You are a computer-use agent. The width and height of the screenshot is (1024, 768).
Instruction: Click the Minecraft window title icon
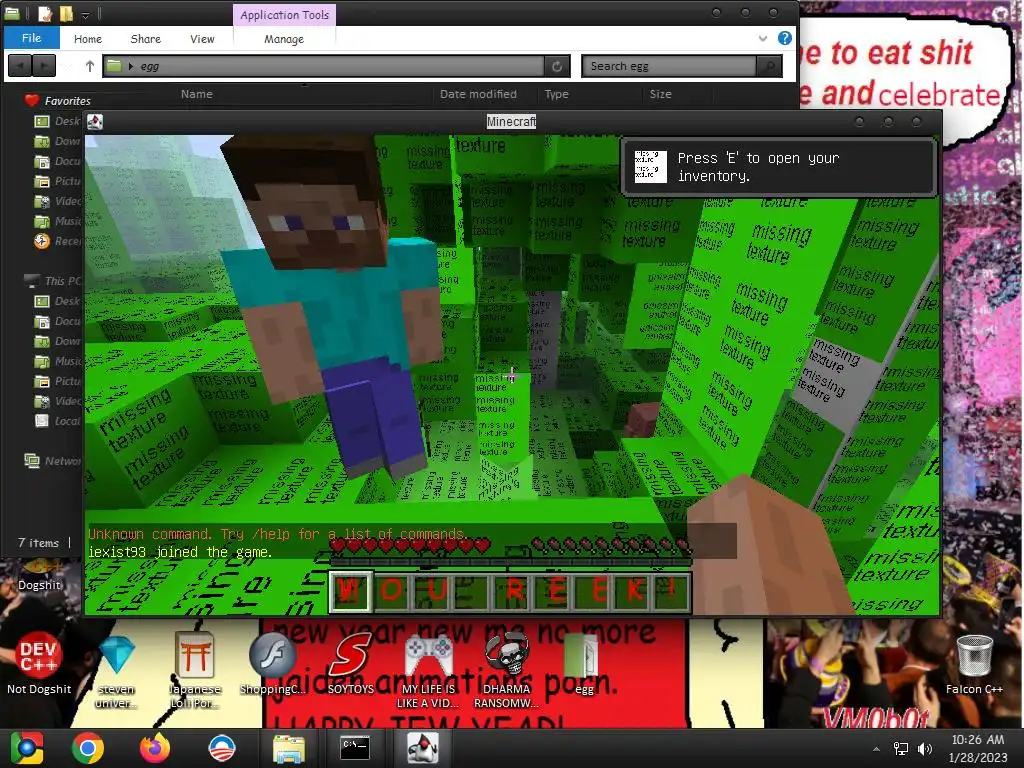(x=95, y=121)
